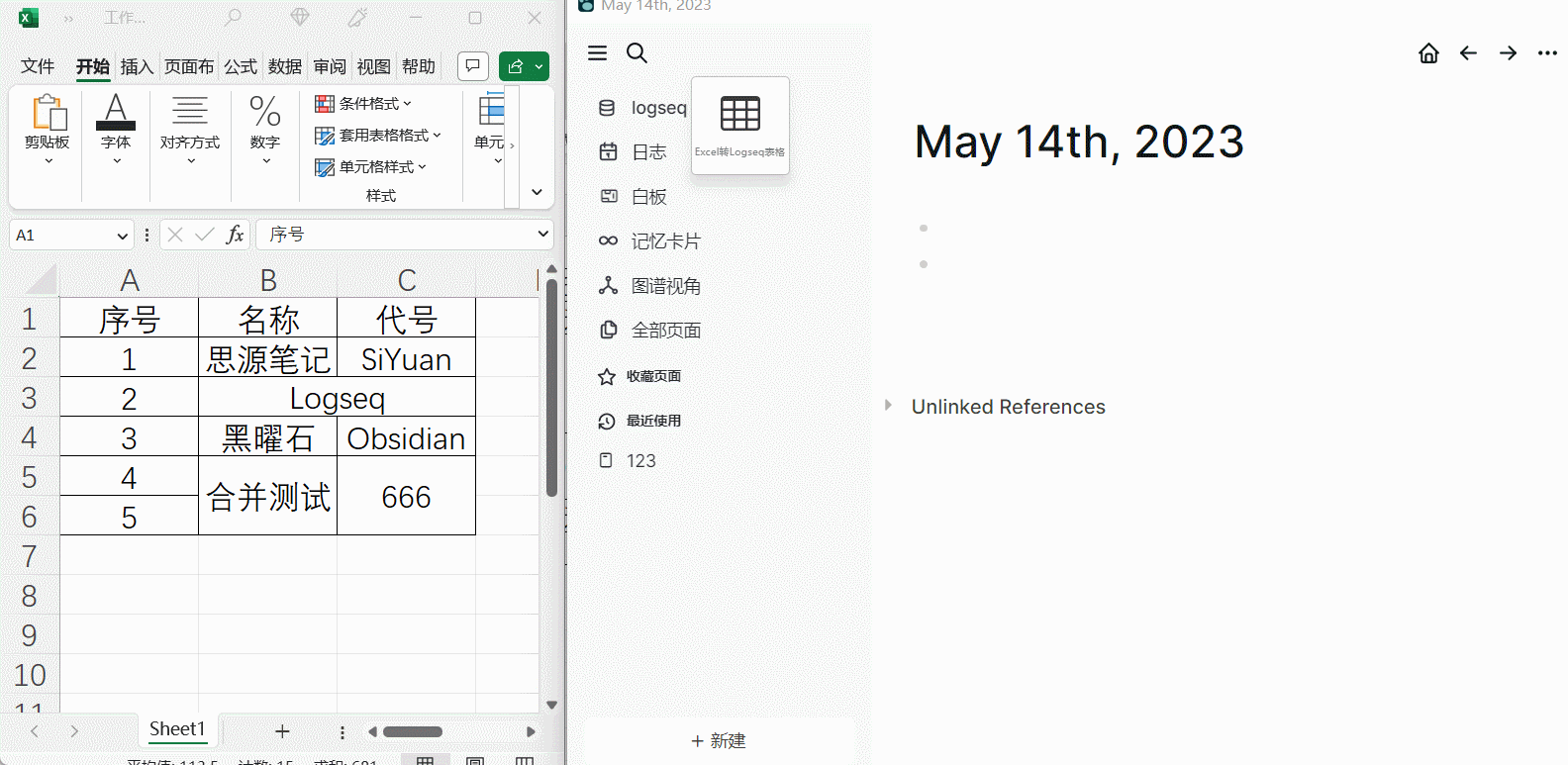The image size is (1568, 765).
Task: Switch to the 视图 View tab
Action: [x=373, y=66]
